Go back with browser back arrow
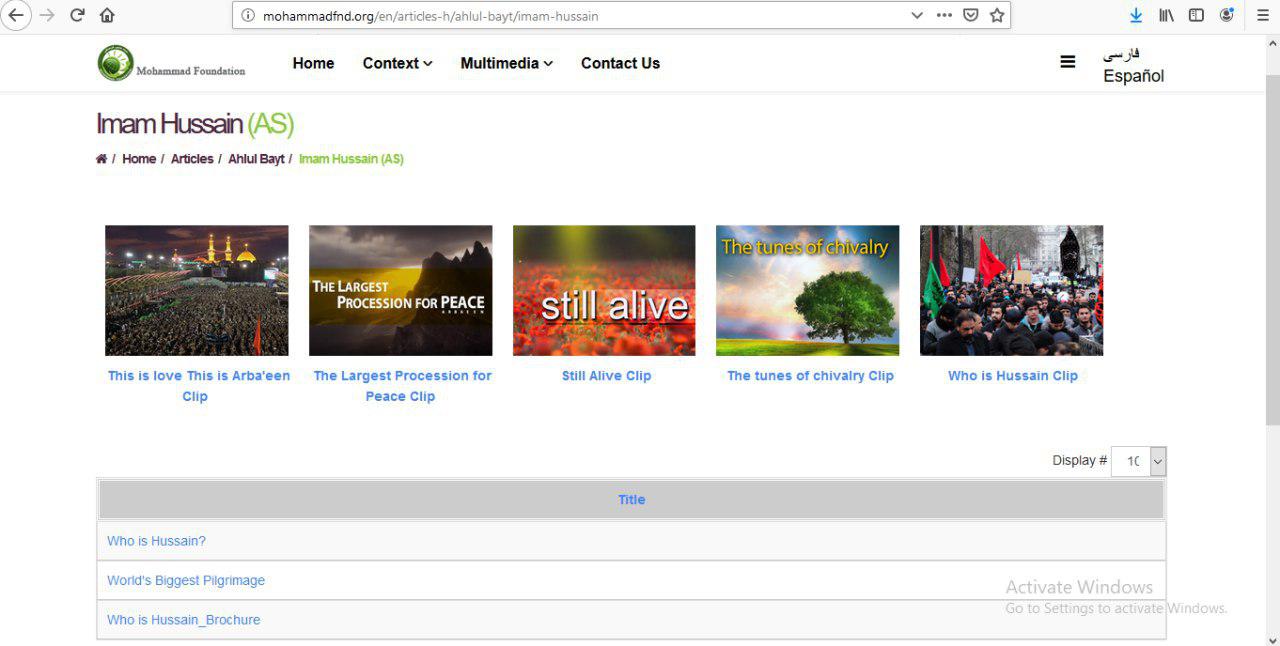1280x646 pixels. (15, 15)
